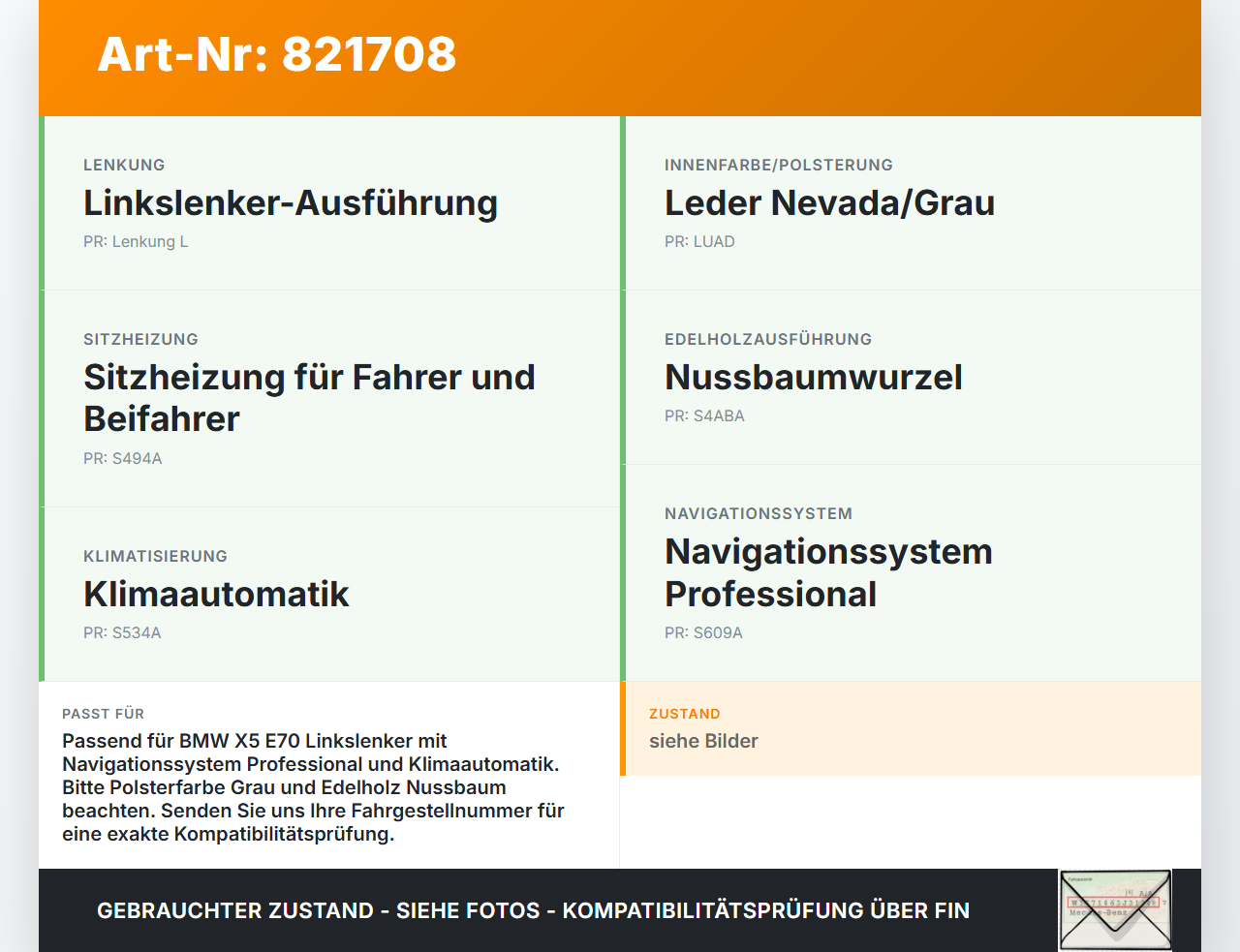Click the envelope icon with VIN document
This screenshot has height=952, width=1240.
[1115, 910]
